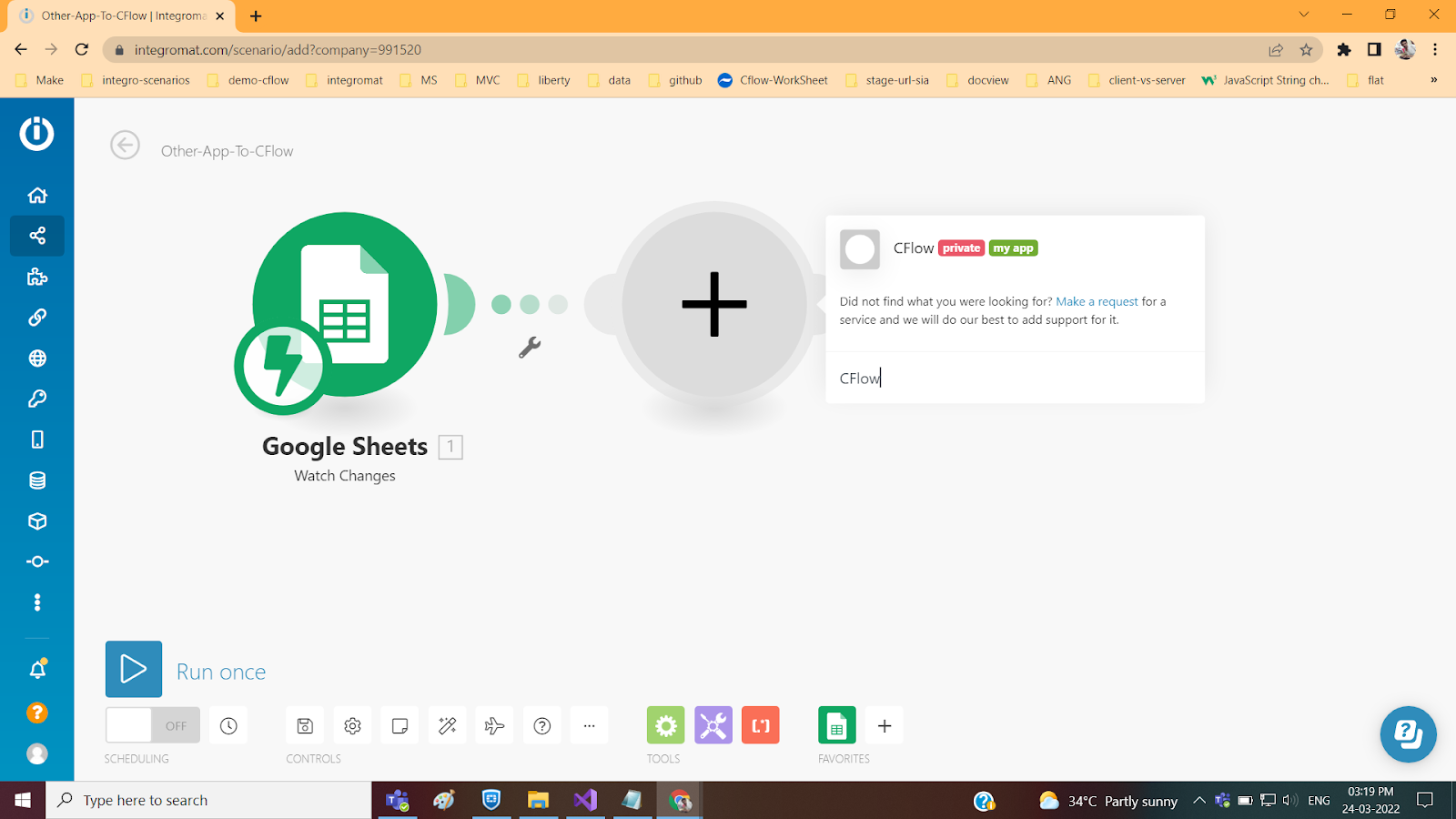This screenshot has width=1456, height=819.
Task: Open the 'integro-scenarios' bookmark folder
Action: coord(136,80)
